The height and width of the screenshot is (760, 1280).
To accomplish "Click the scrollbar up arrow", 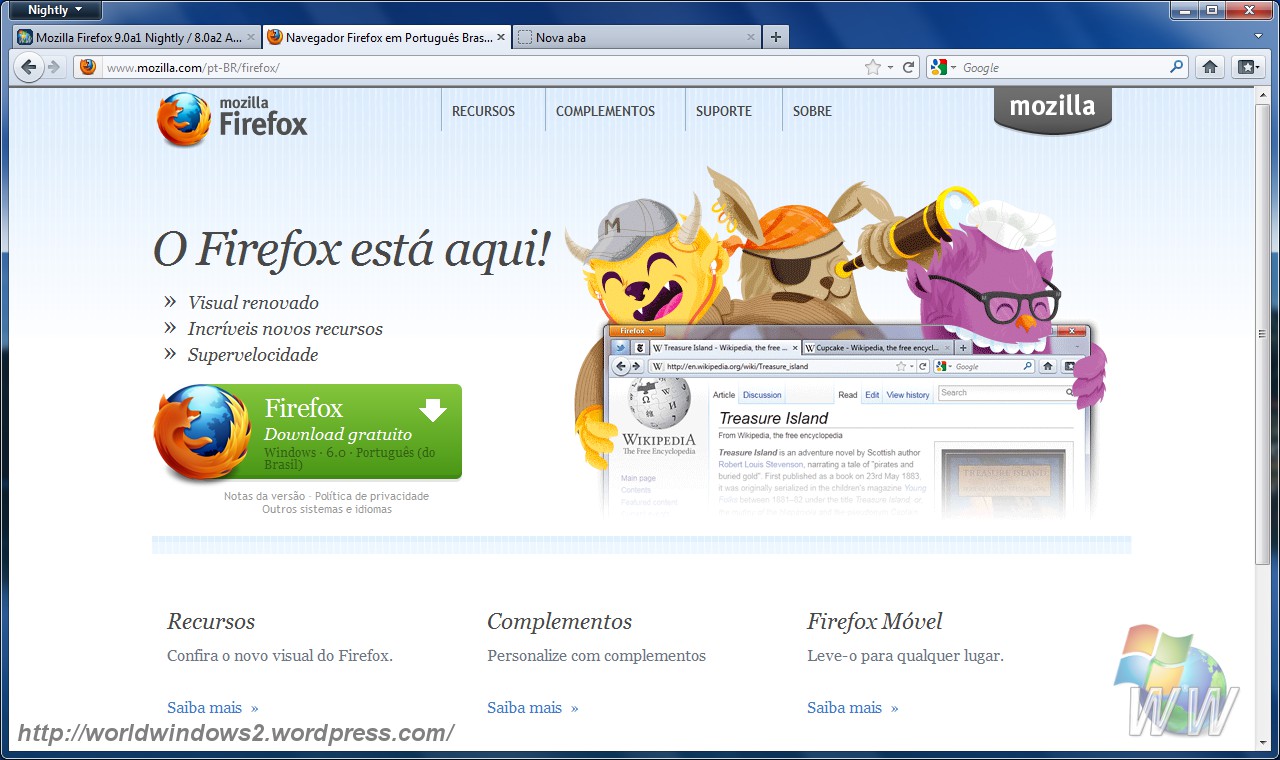I will coord(1262,93).
